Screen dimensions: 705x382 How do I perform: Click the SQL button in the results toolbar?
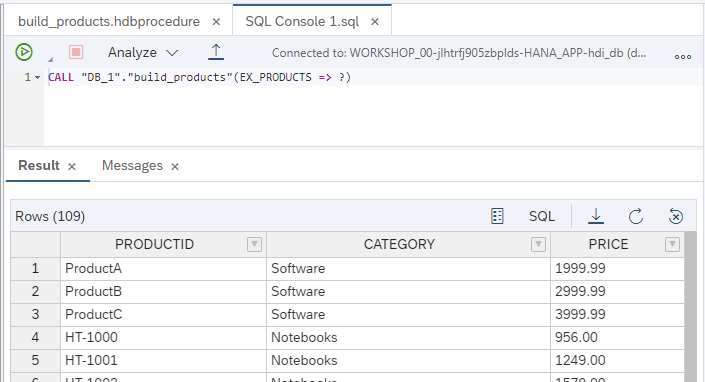[542, 216]
